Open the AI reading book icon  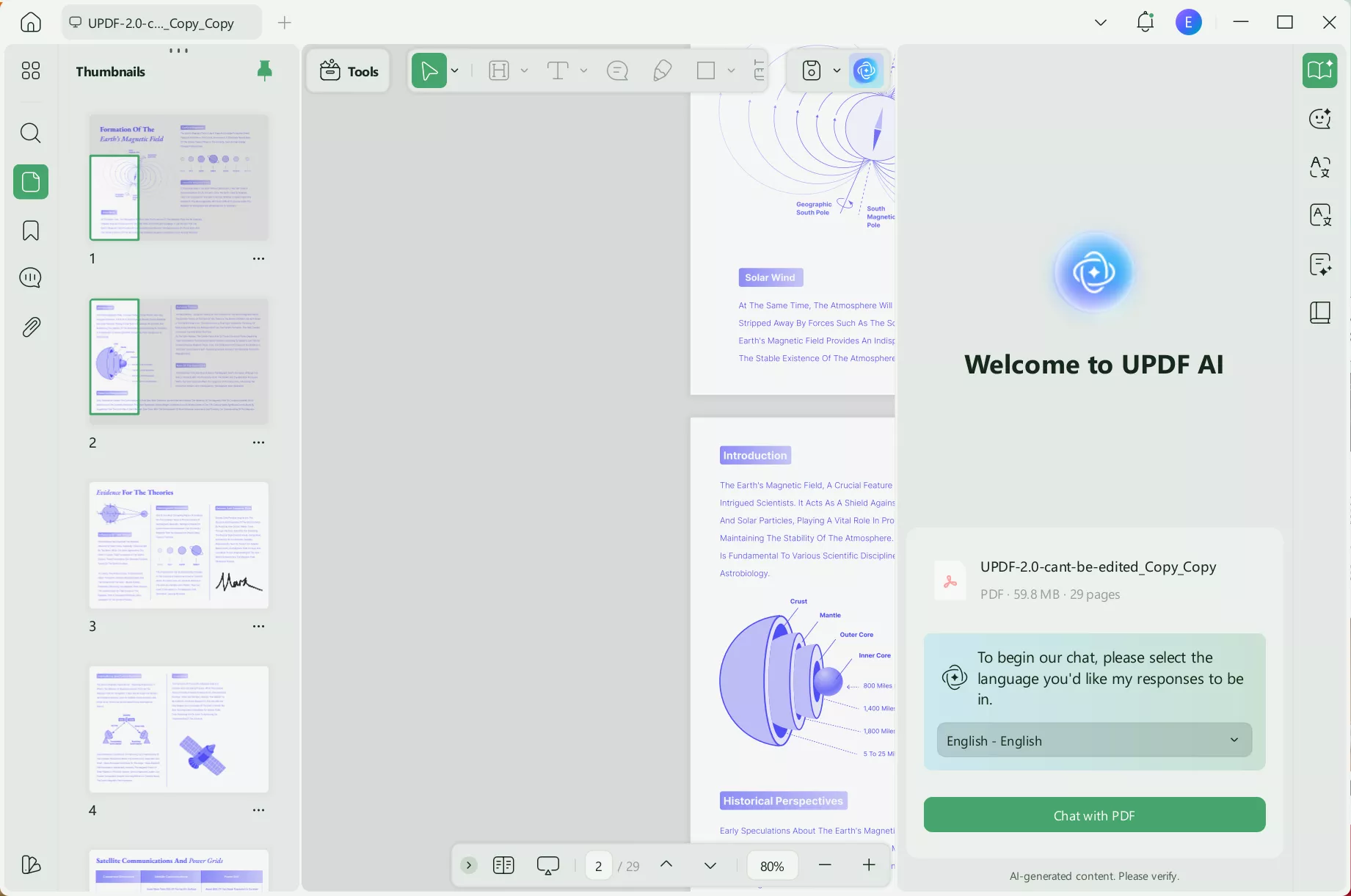point(1320,70)
